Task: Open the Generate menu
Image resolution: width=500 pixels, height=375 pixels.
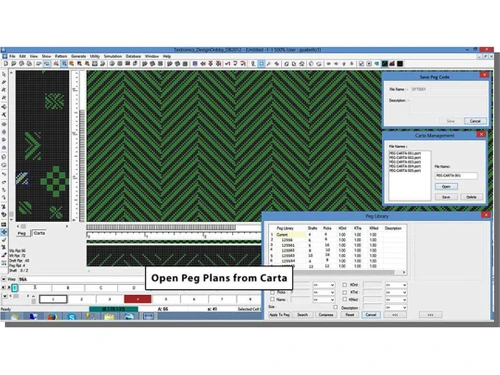Action: 79,56
